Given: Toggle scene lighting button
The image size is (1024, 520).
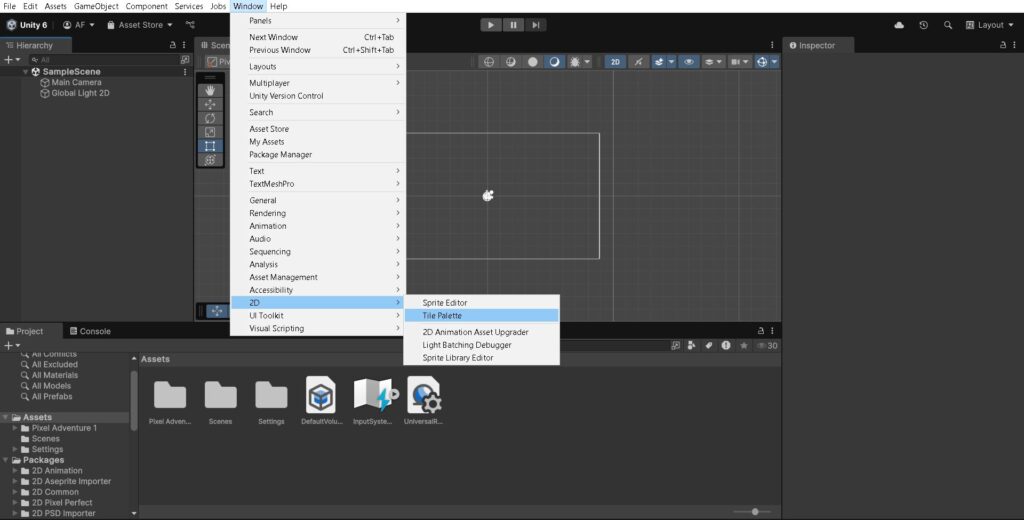Looking at the screenshot, I should pyautogui.click(x=638, y=61).
